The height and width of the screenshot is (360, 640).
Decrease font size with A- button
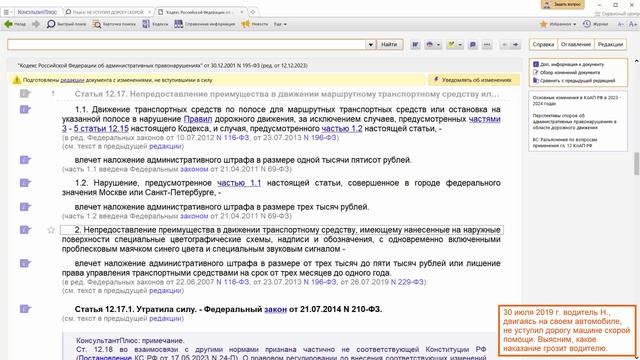point(620,24)
